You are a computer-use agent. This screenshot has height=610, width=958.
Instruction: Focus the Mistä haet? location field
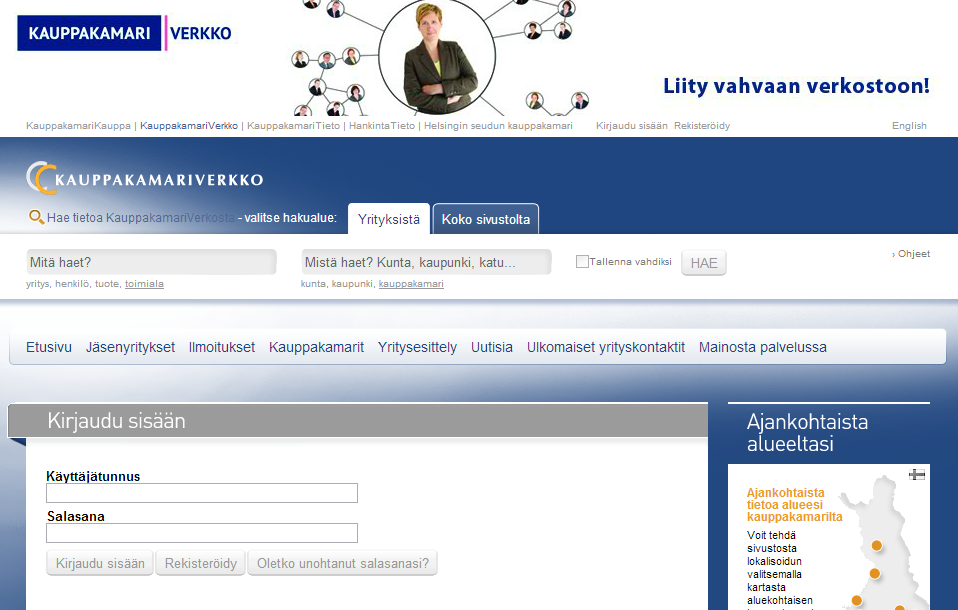[x=426, y=262]
